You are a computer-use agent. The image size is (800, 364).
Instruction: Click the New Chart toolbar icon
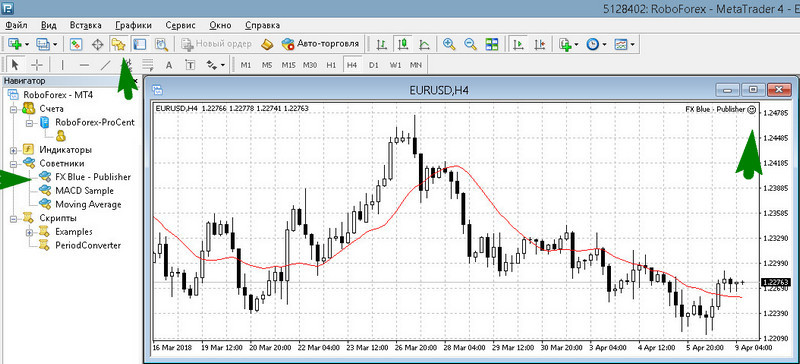pyautogui.click(x=15, y=44)
